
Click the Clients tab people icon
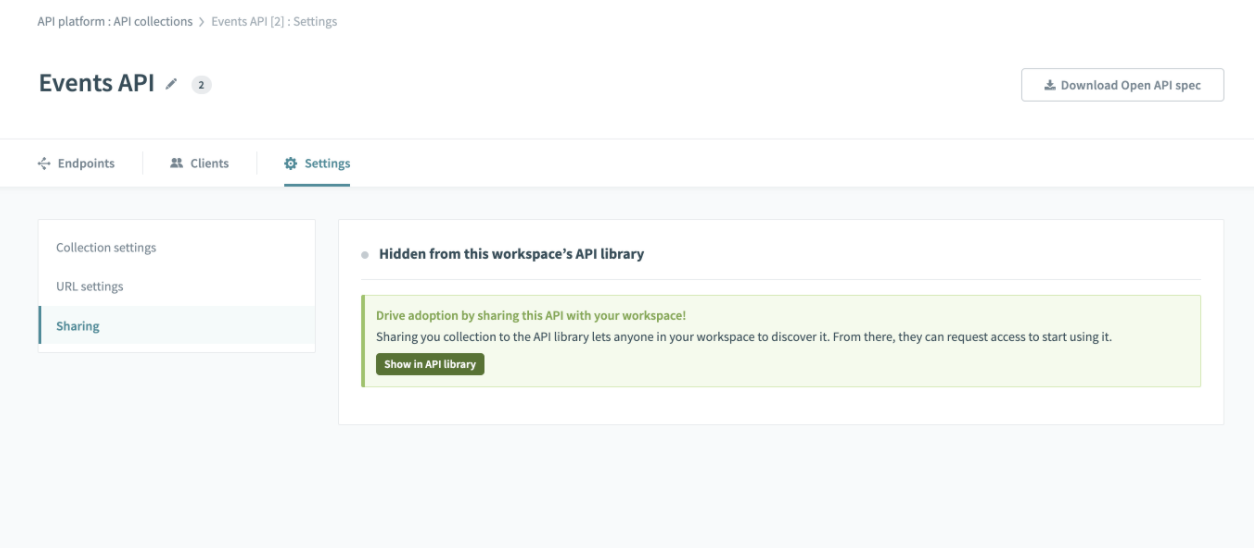pos(177,163)
